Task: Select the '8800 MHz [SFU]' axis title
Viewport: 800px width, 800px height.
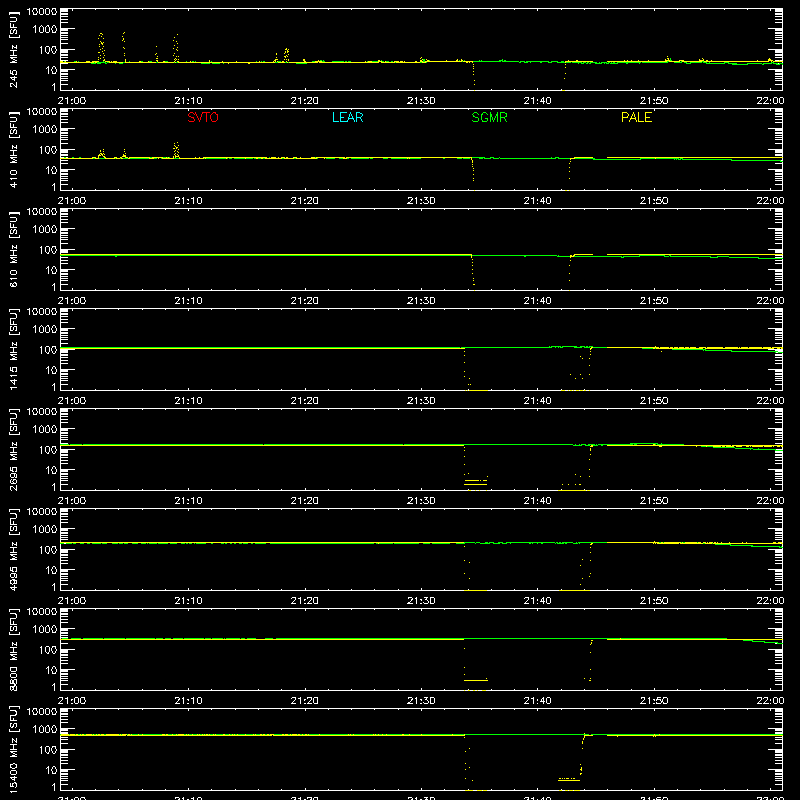Action: (14, 649)
